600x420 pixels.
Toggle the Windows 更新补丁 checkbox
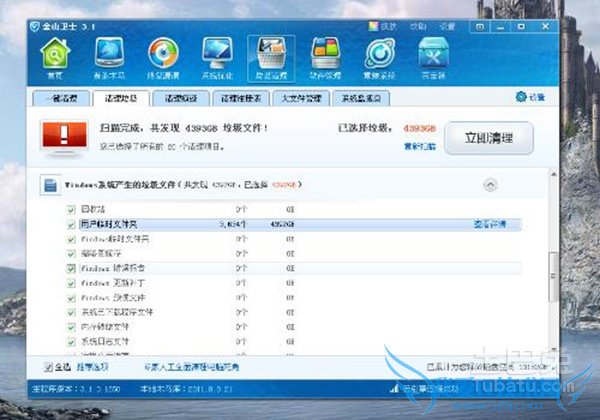pyautogui.click(x=71, y=283)
